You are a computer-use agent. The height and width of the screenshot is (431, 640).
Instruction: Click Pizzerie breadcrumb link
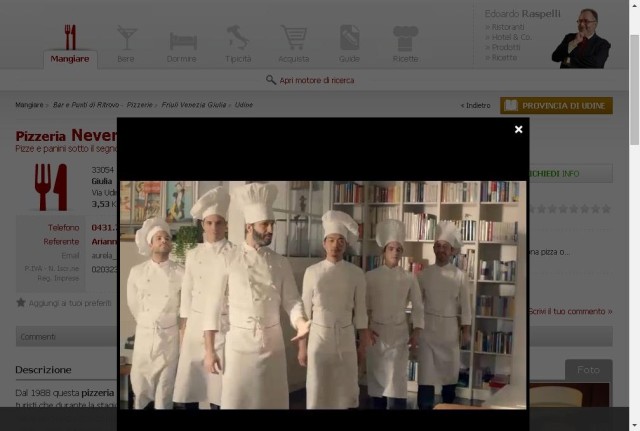click(x=139, y=105)
